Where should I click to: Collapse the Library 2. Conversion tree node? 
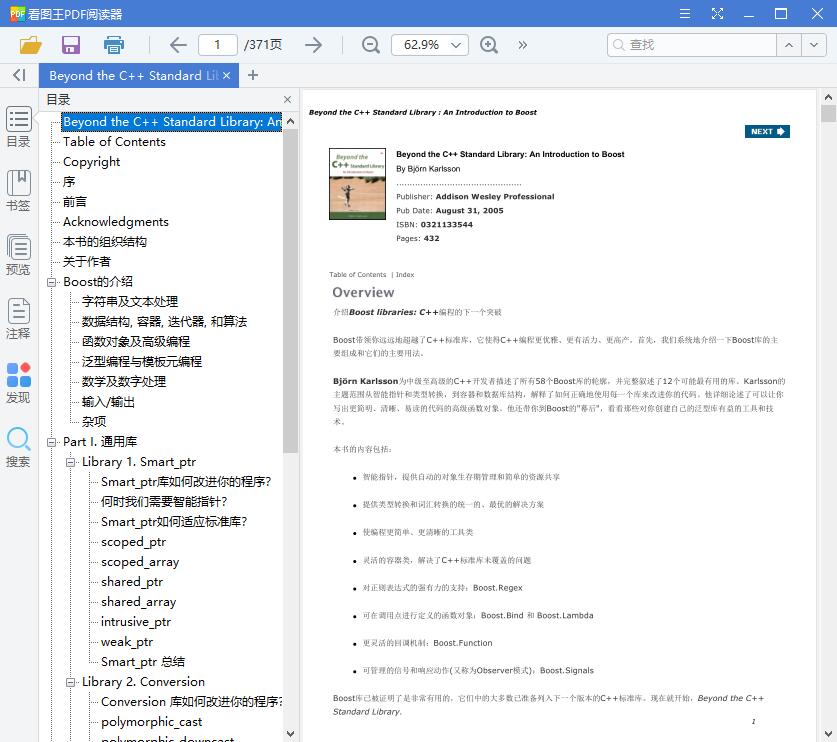[70, 682]
